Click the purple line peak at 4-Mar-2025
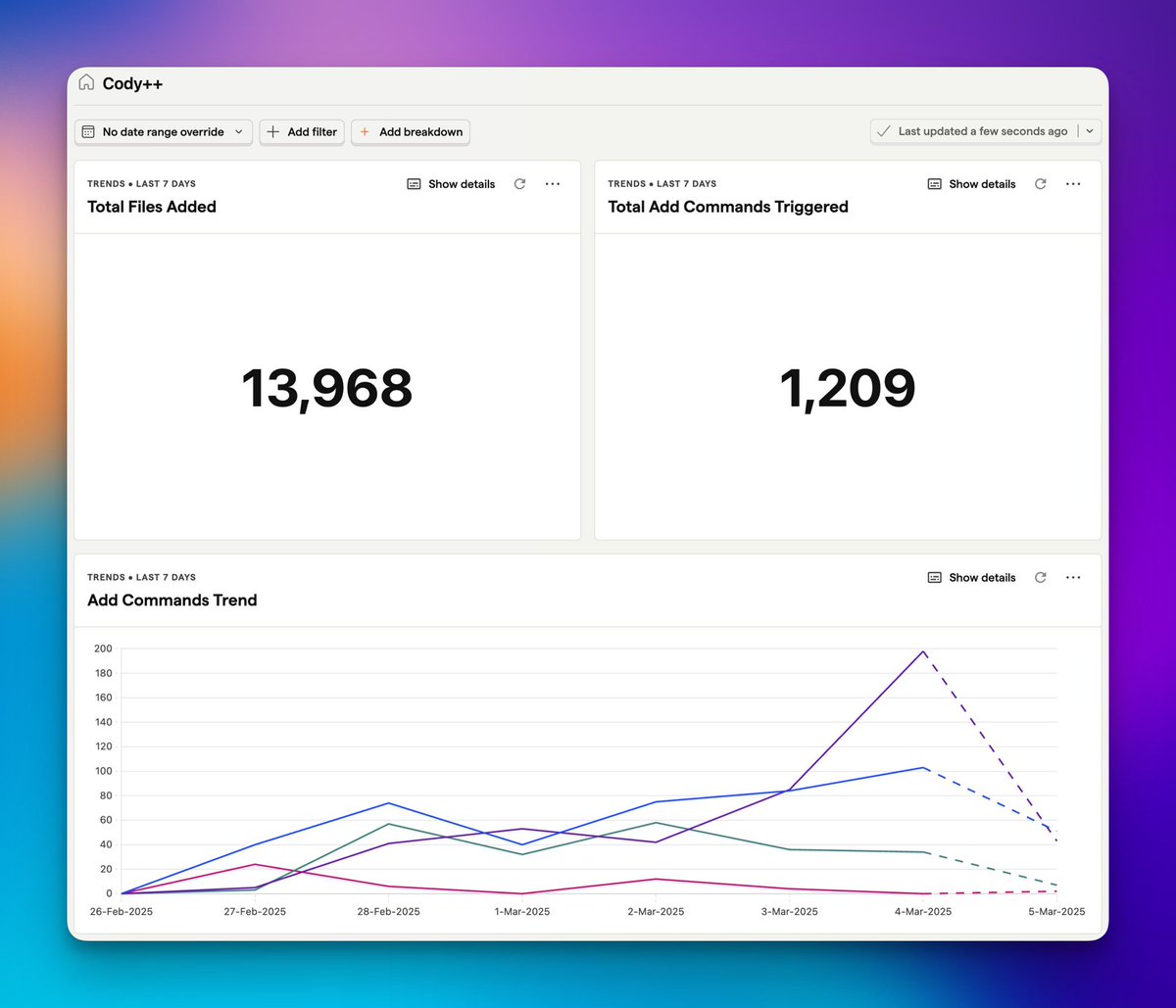 (x=922, y=650)
